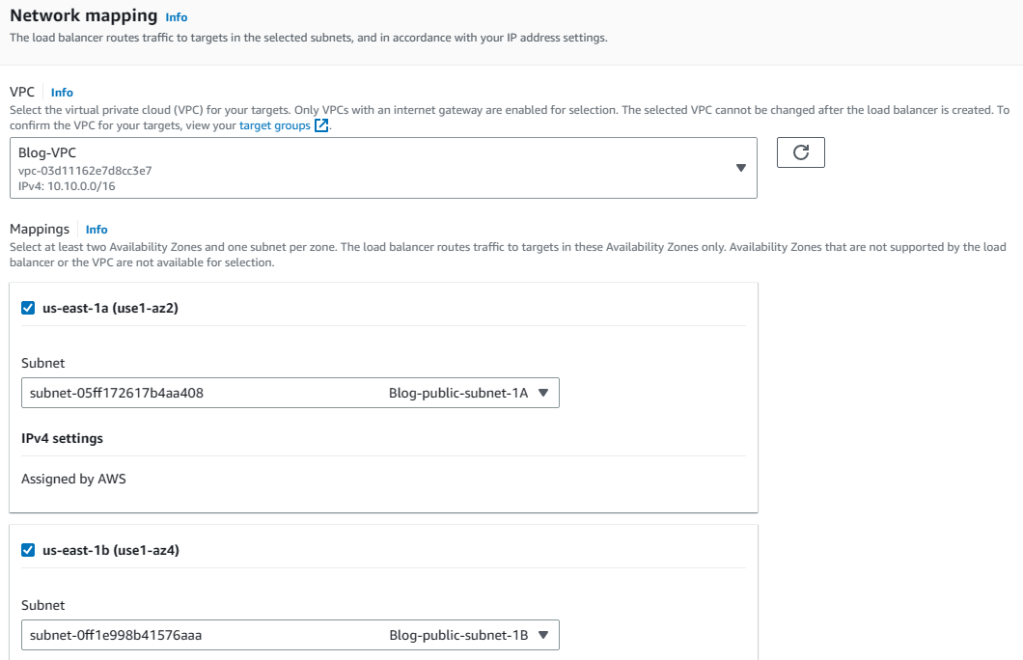Open the Blog-public-subnet-1B dropdown arrow

click(543, 634)
